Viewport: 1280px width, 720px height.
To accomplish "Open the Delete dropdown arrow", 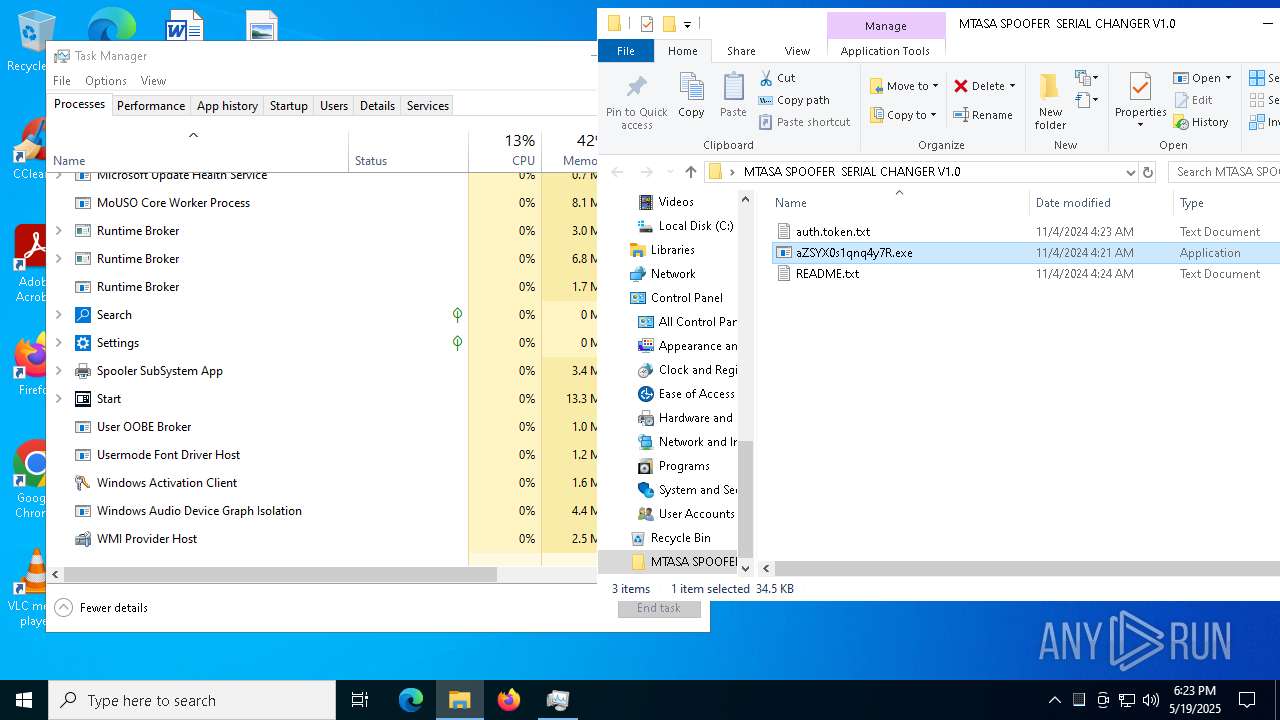I will pyautogui.click(x=1012, y=86).
